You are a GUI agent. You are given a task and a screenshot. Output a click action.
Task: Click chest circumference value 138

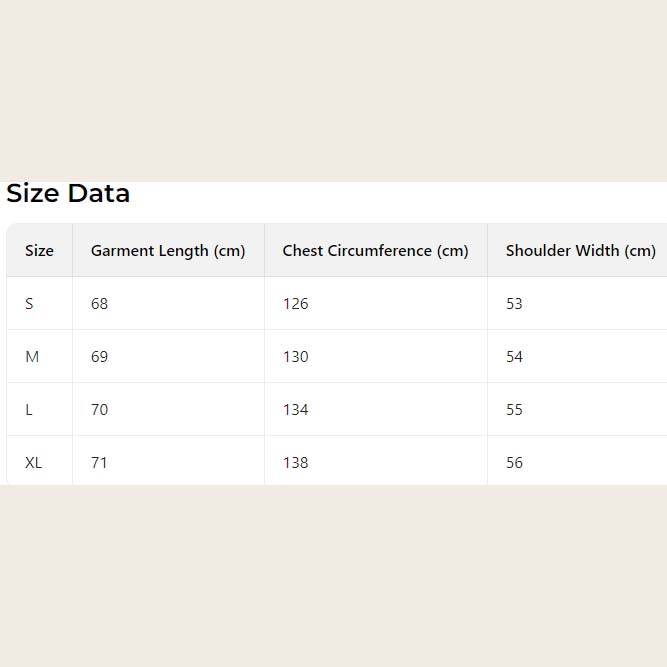[295, 463]
